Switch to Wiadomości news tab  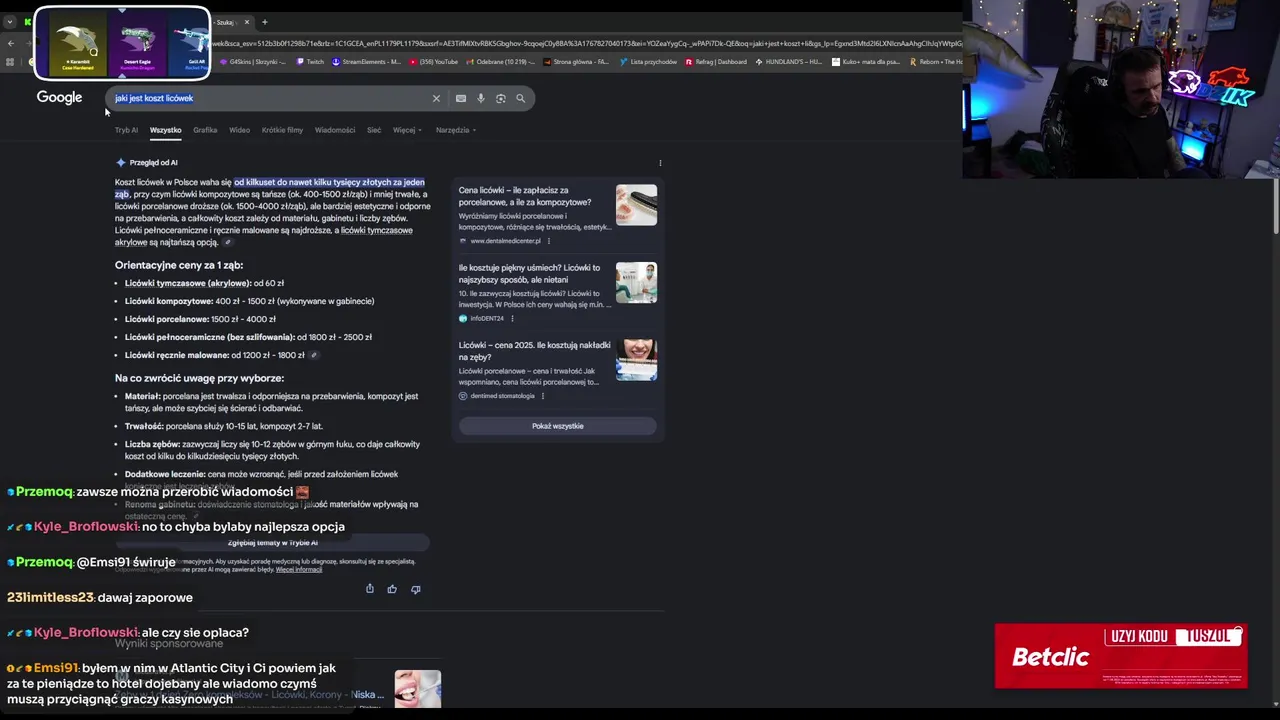click(x=335, y=130)
